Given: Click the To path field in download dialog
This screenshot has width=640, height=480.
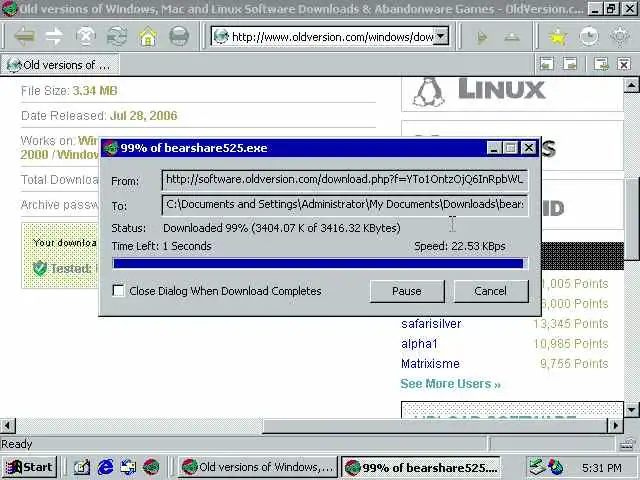Looking at the screenshot, I should [x=344, y=205].
